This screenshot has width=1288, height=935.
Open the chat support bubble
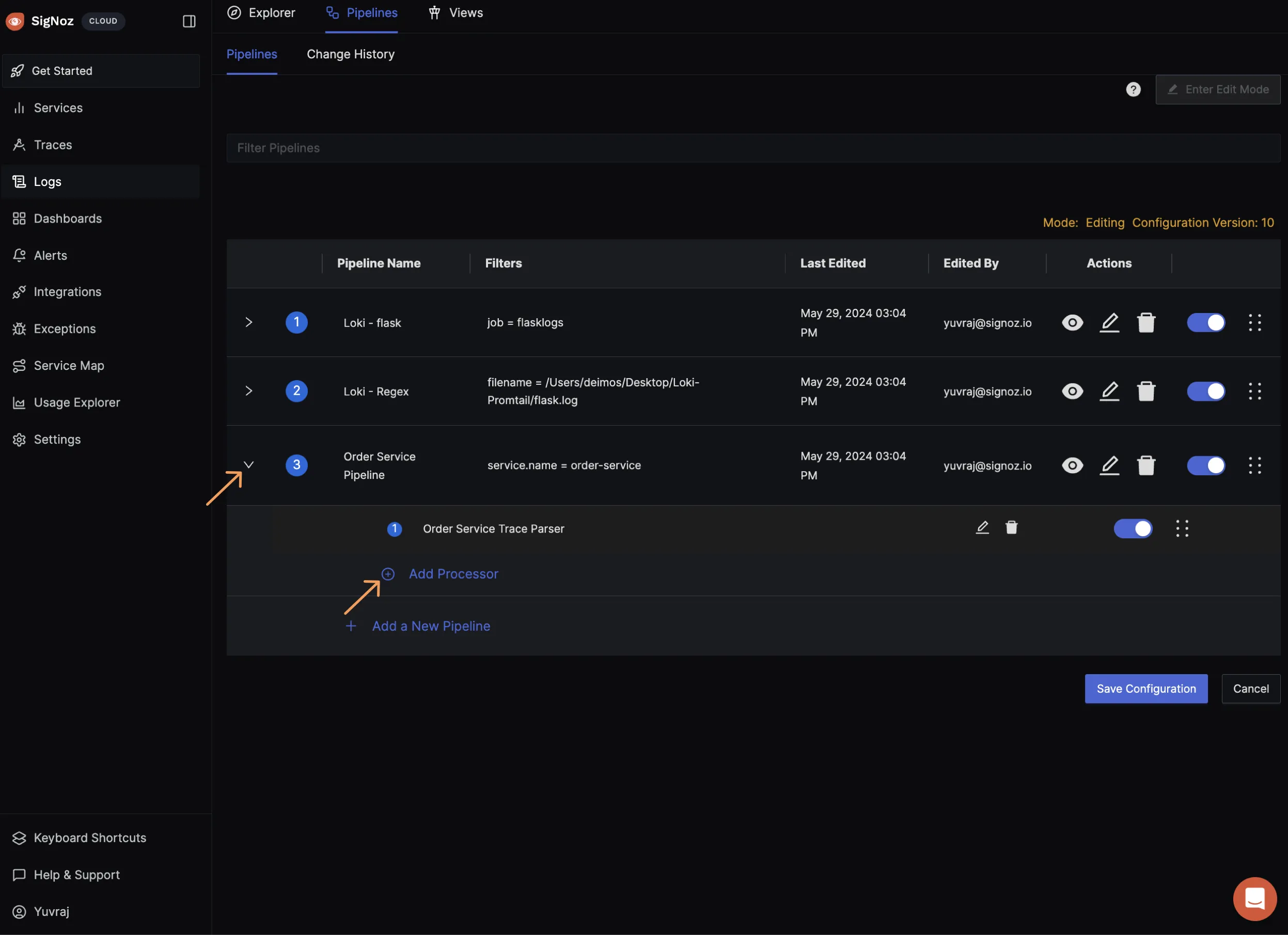click(x=1254, y=899)
